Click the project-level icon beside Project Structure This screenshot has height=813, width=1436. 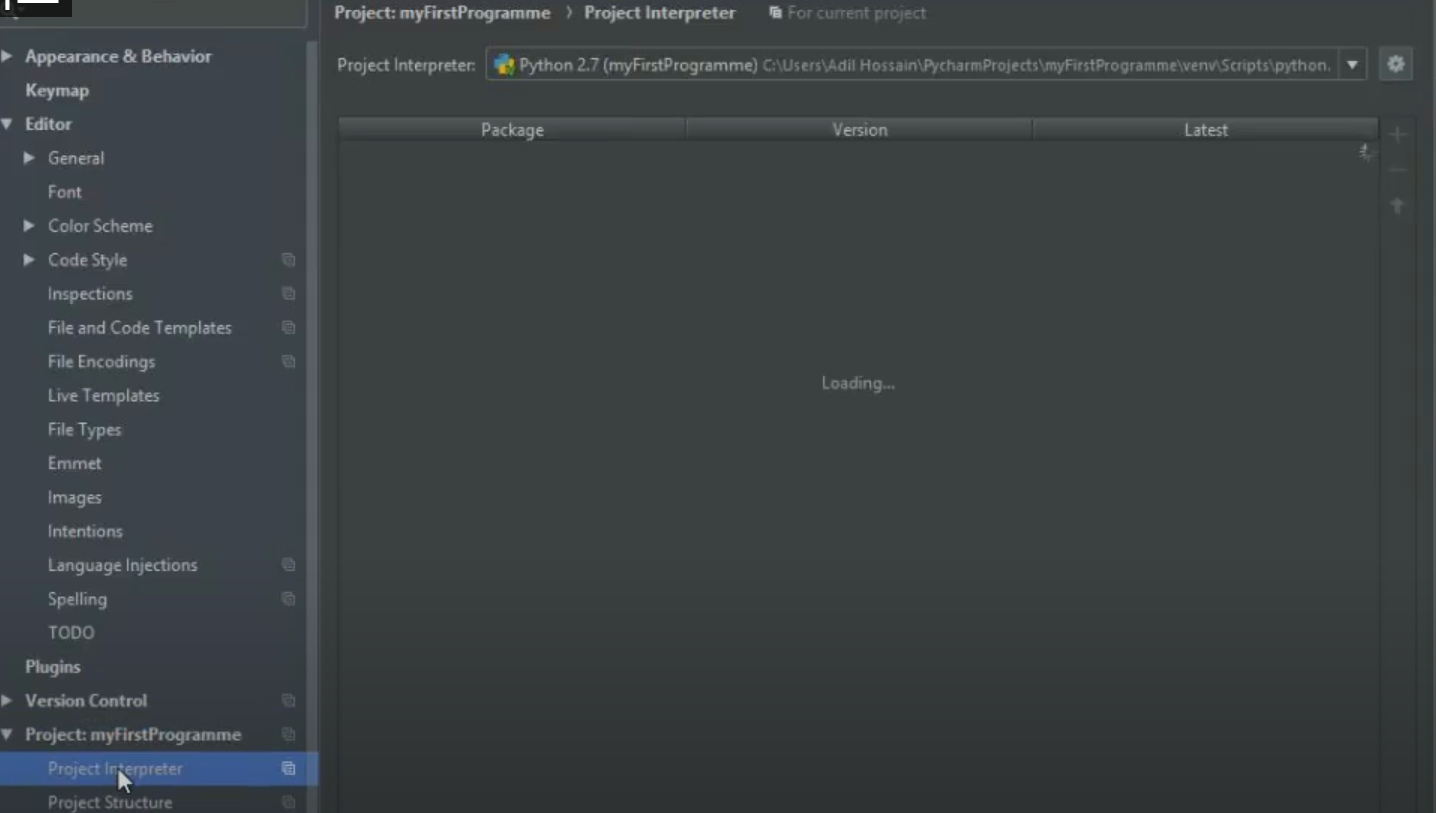pos(288,802)
